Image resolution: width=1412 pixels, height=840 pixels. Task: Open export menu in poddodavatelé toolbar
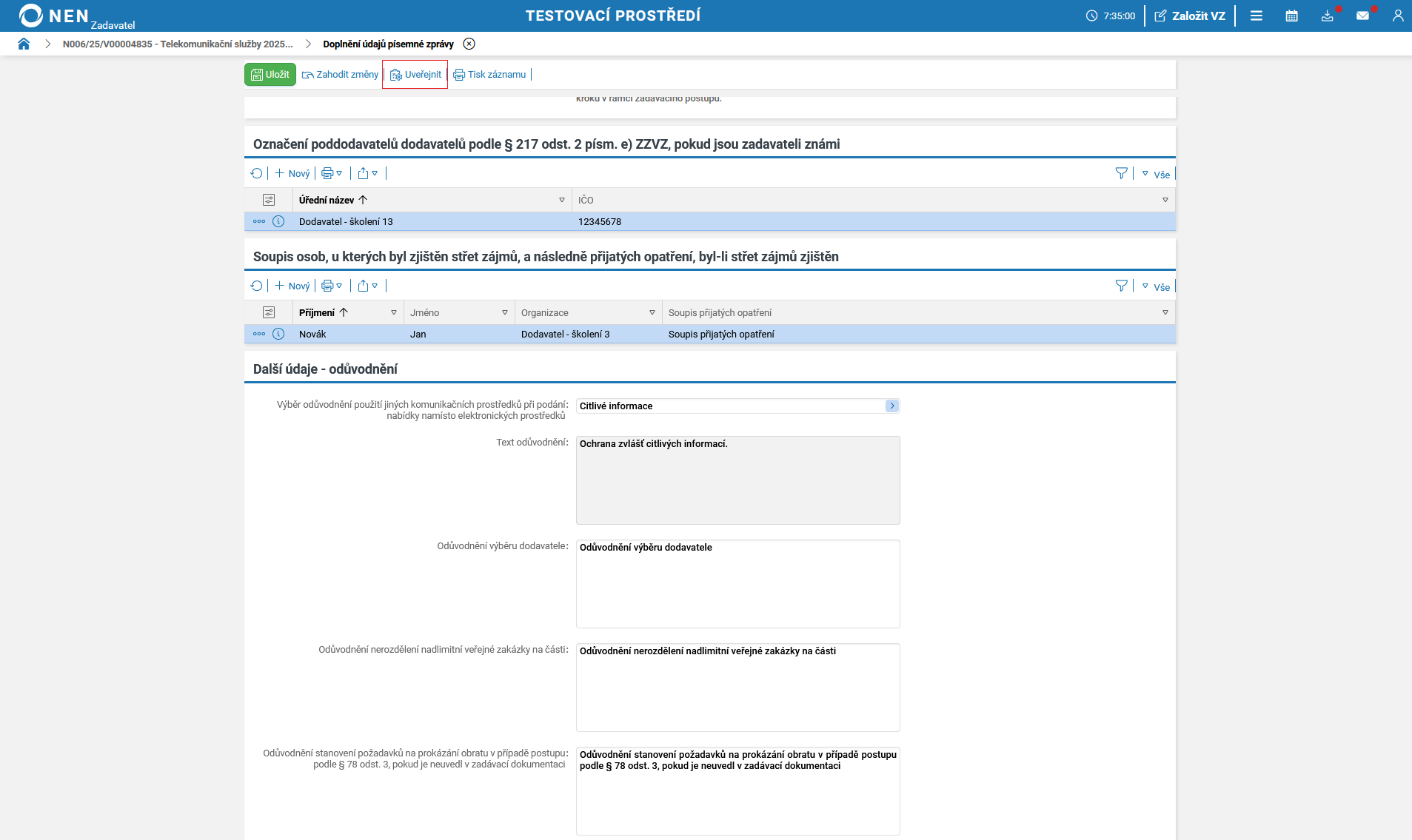(368, 173)
